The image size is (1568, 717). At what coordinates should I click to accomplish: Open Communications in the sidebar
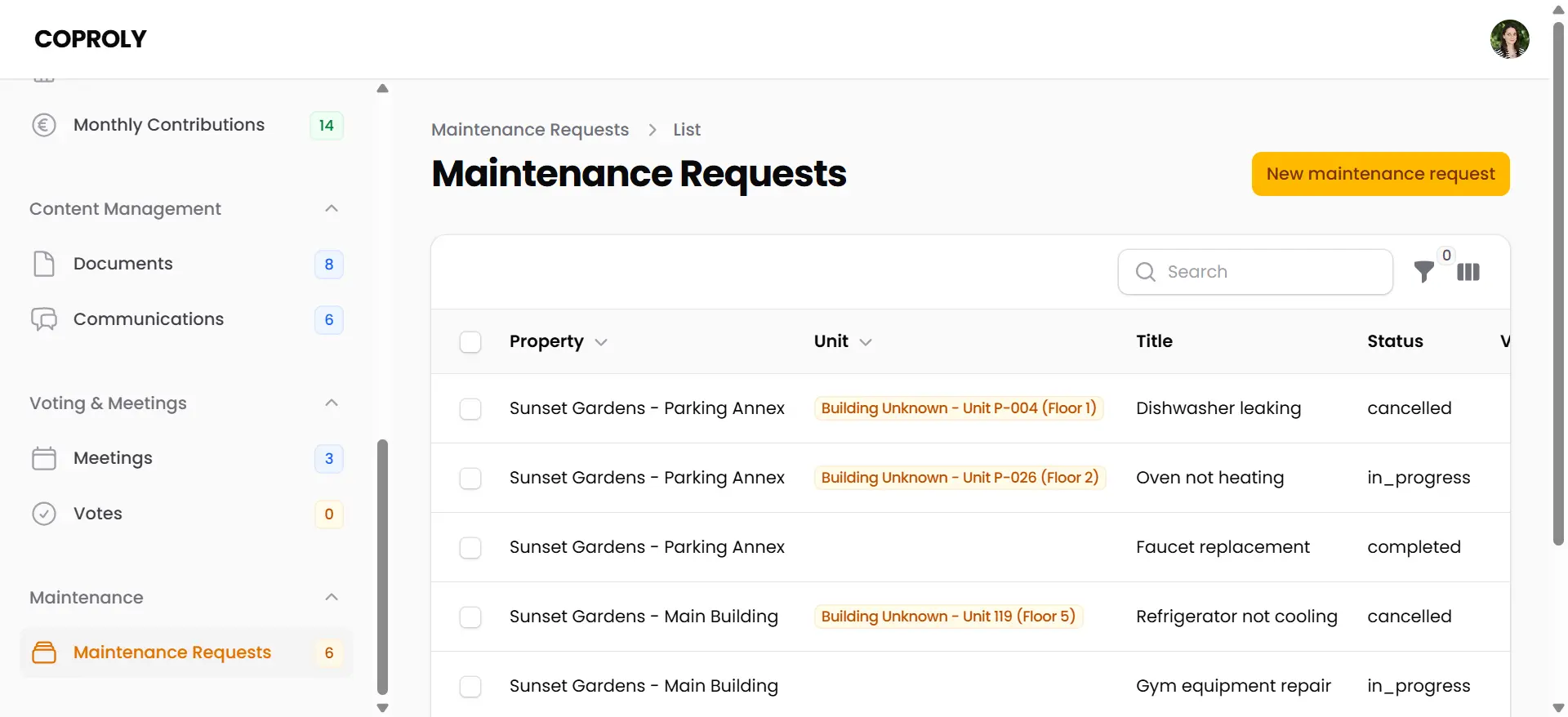186,319
